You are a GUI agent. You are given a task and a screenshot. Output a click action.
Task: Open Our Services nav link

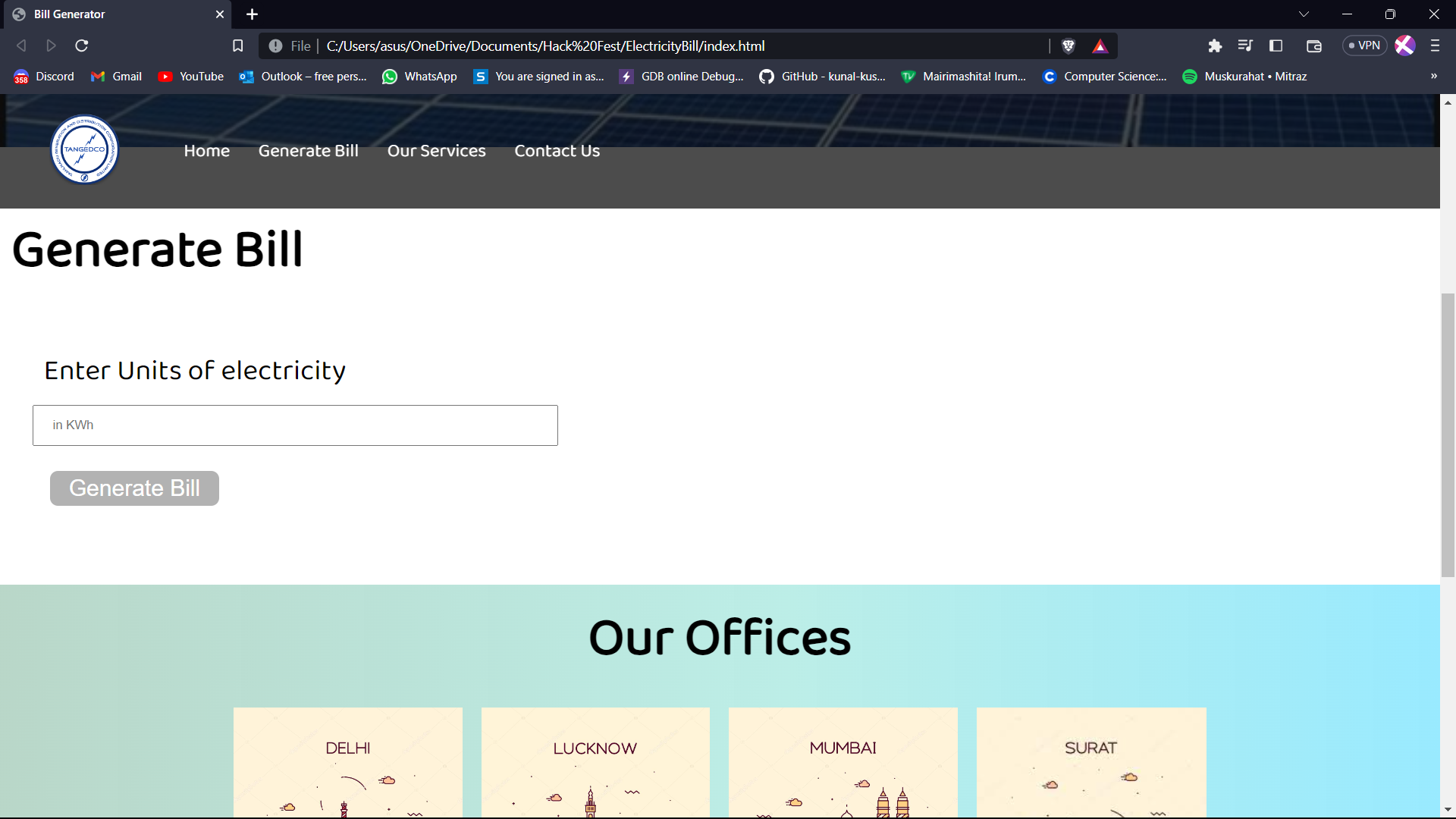(x=437, y=151)
